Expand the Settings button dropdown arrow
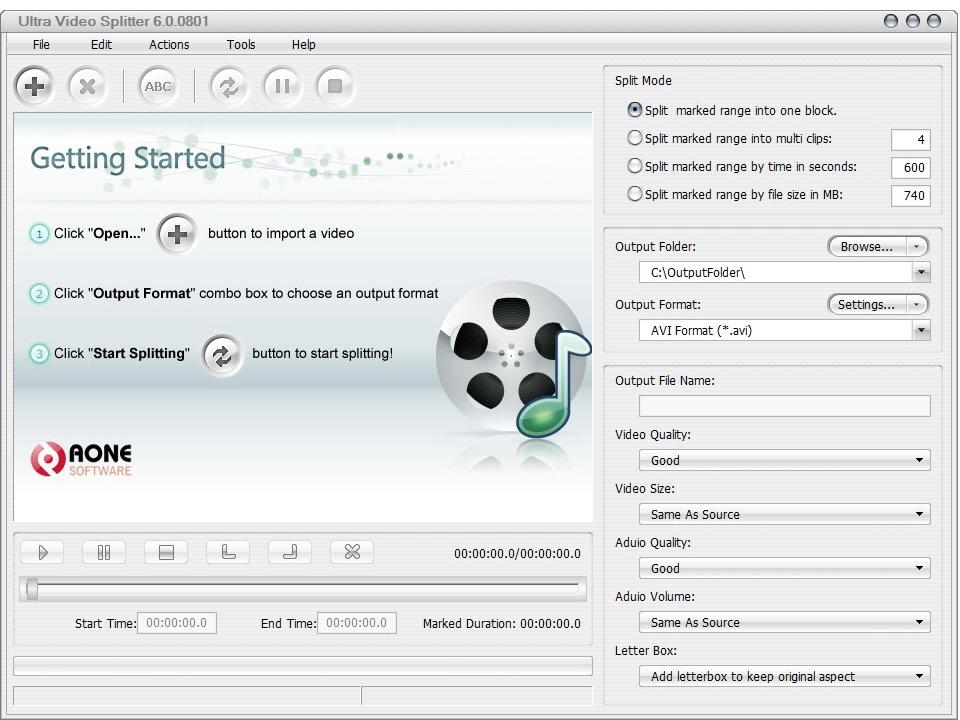Screen dimensions: 960x720 point(917,304)
